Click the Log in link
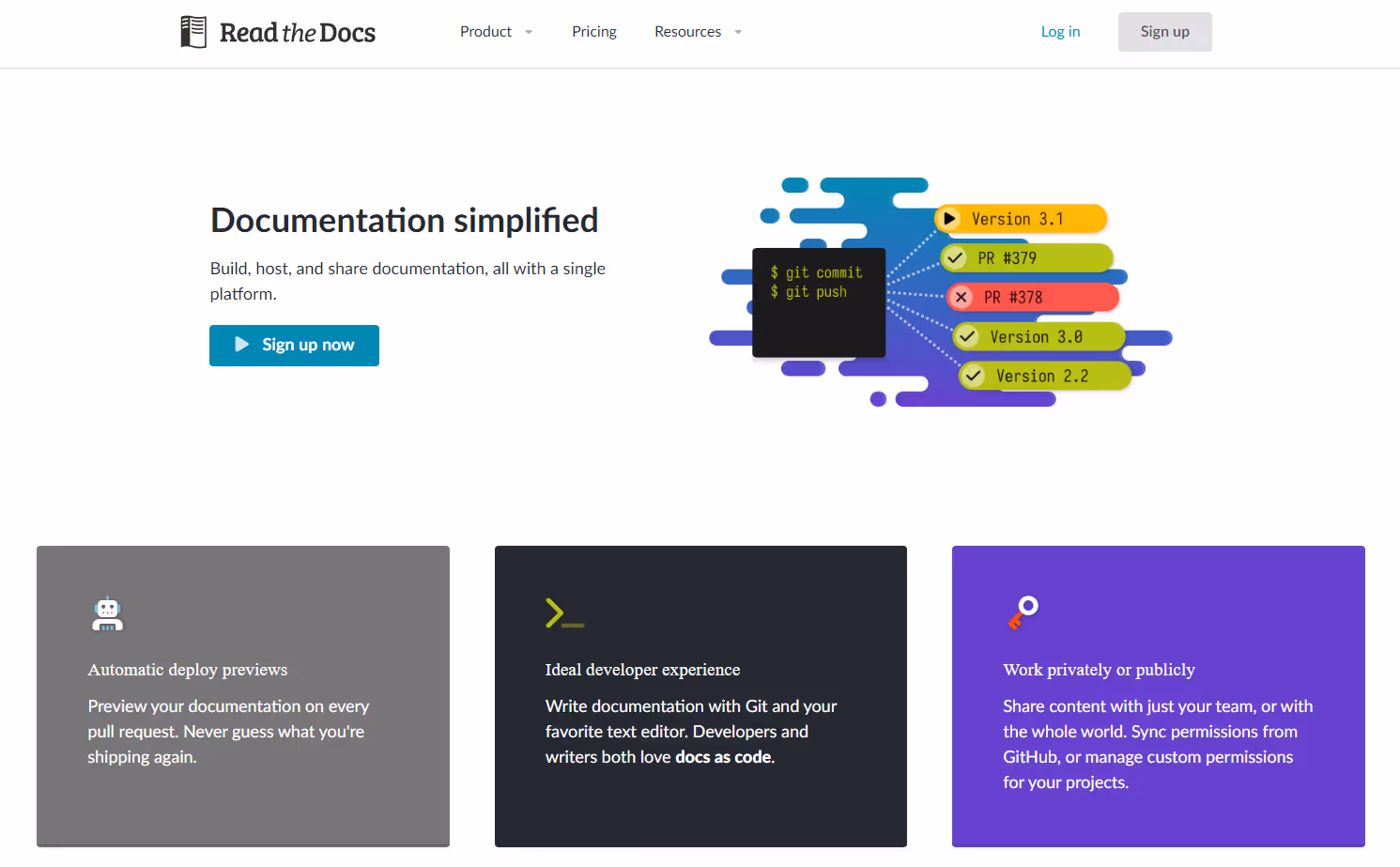The width and height of the screenshot is (1400, 867). pos(1060,32)
